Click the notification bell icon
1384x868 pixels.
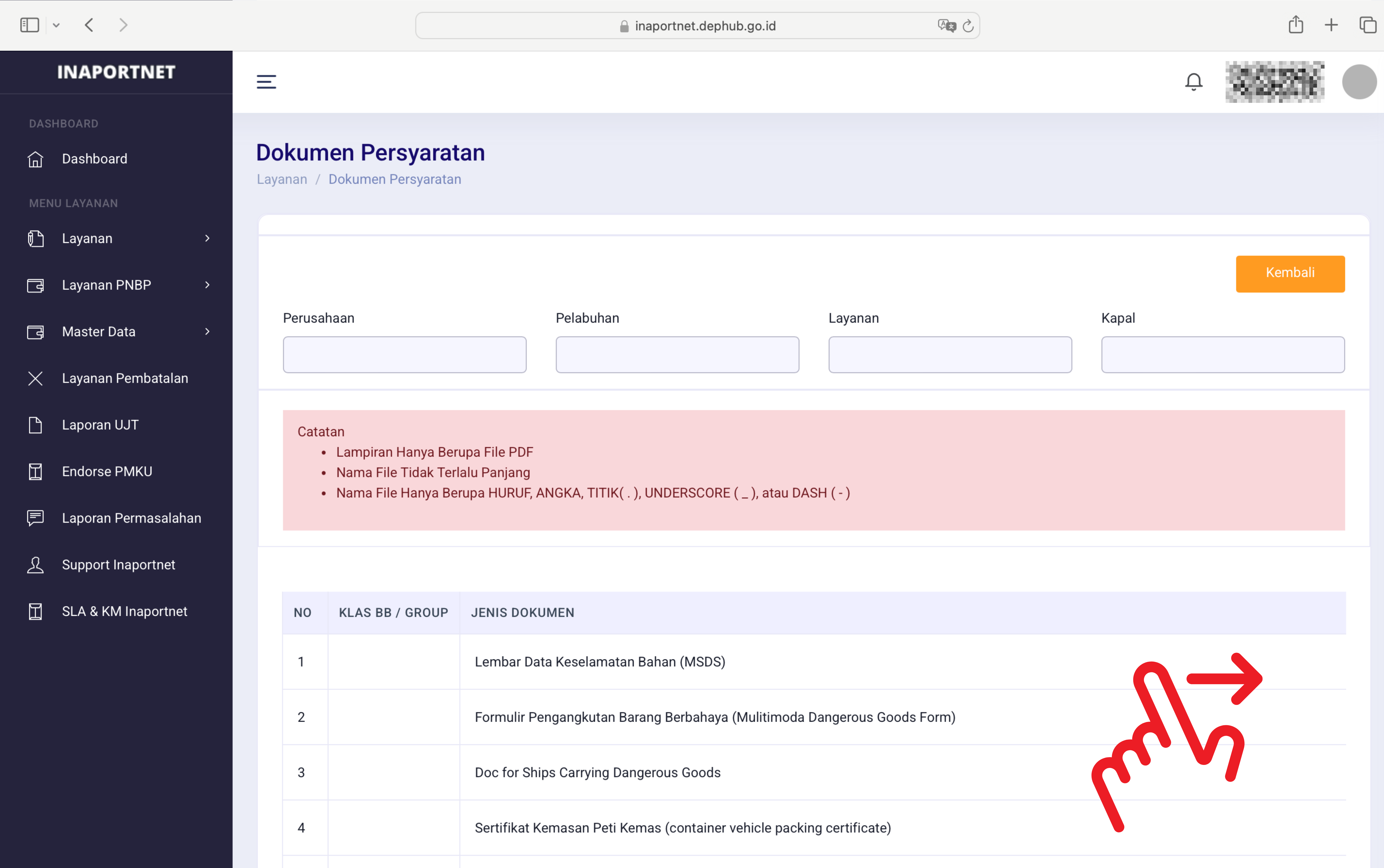pos(1193,82)
